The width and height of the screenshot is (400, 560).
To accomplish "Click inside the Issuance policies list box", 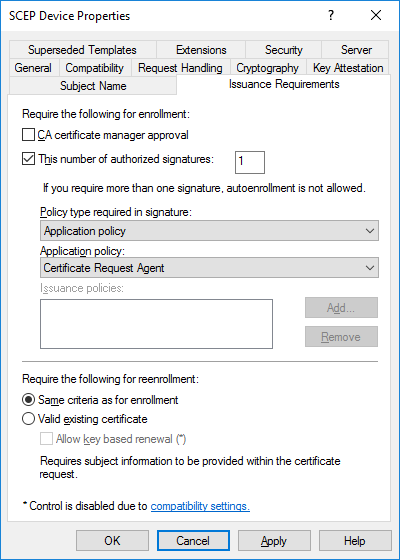I will tap(156, 324).
